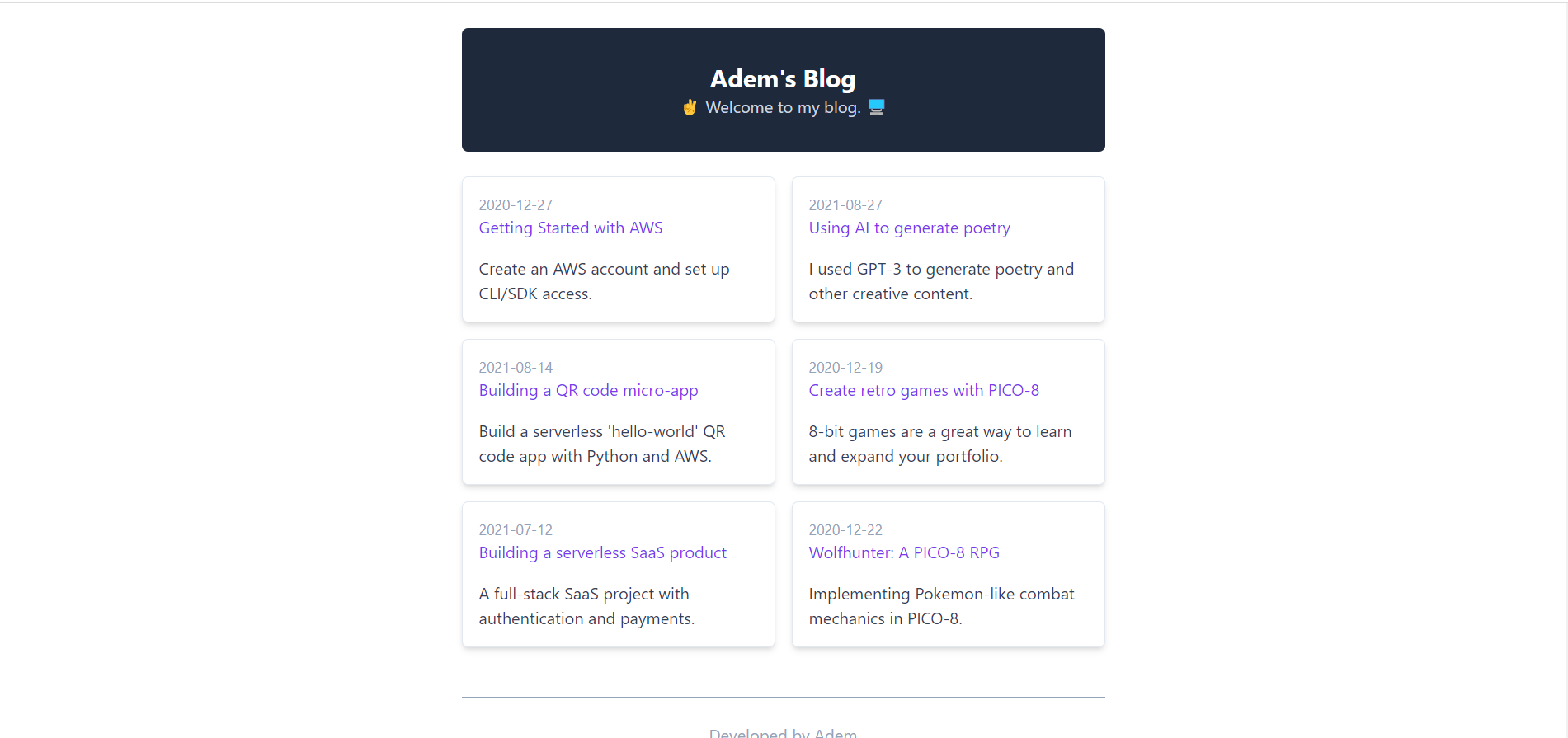Open the 'Building a QR code micro-app' post
Image resolution: width=1568 pixels, height=738 pixels.
pos(588,390)
